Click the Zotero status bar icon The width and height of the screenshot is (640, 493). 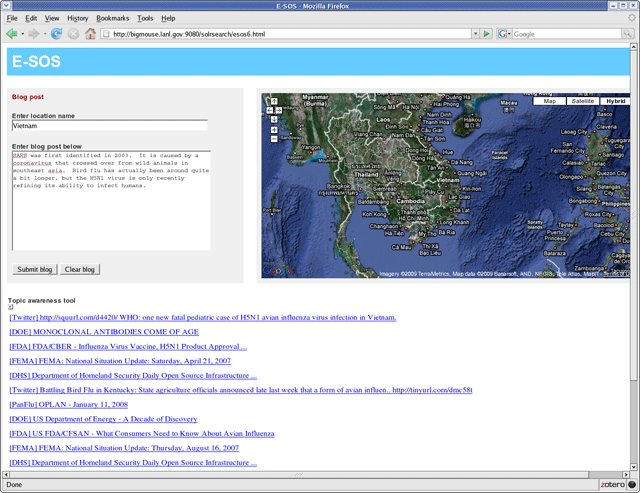coord(612,484)
